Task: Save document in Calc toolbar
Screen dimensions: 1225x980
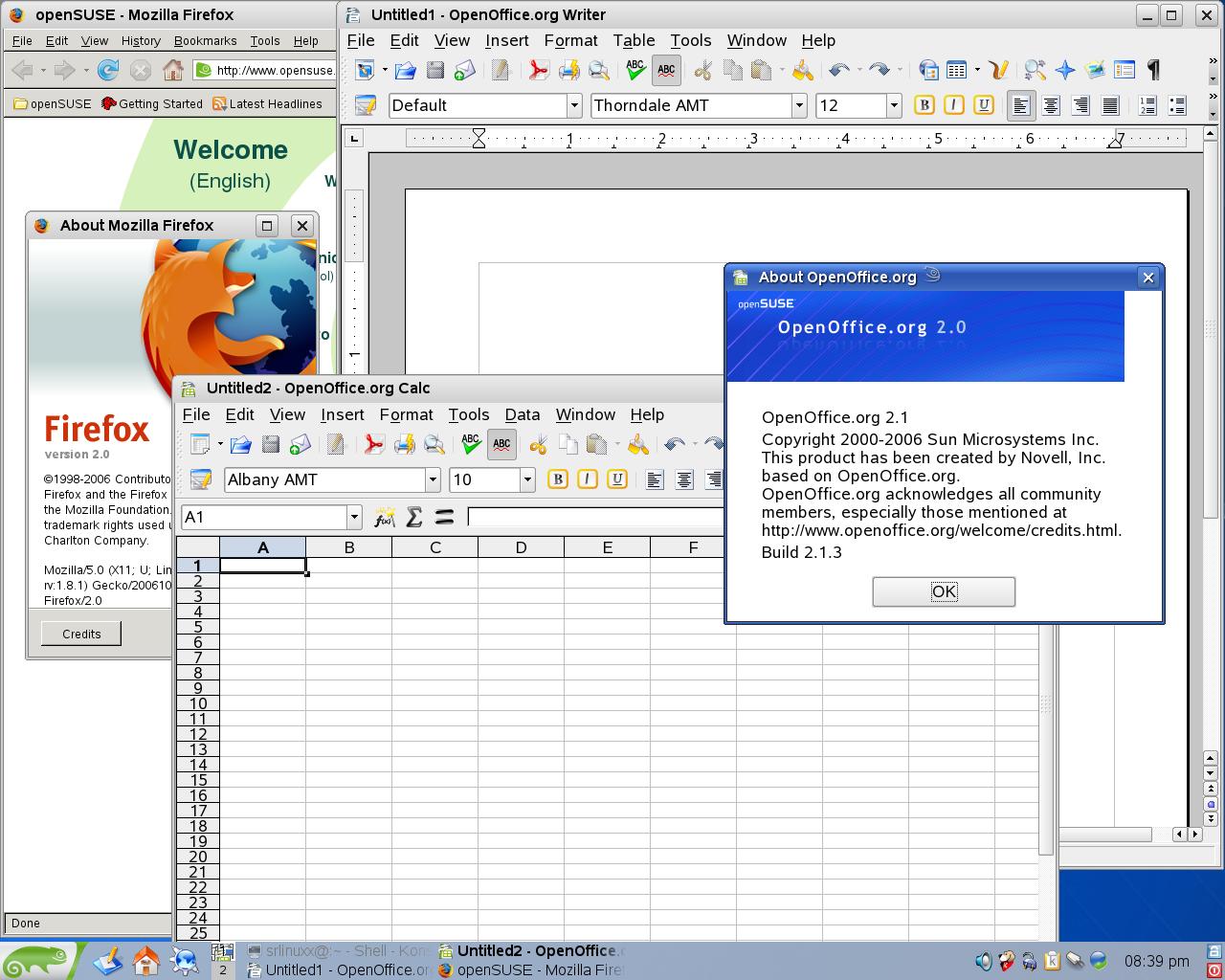Action: pos(271,444)
